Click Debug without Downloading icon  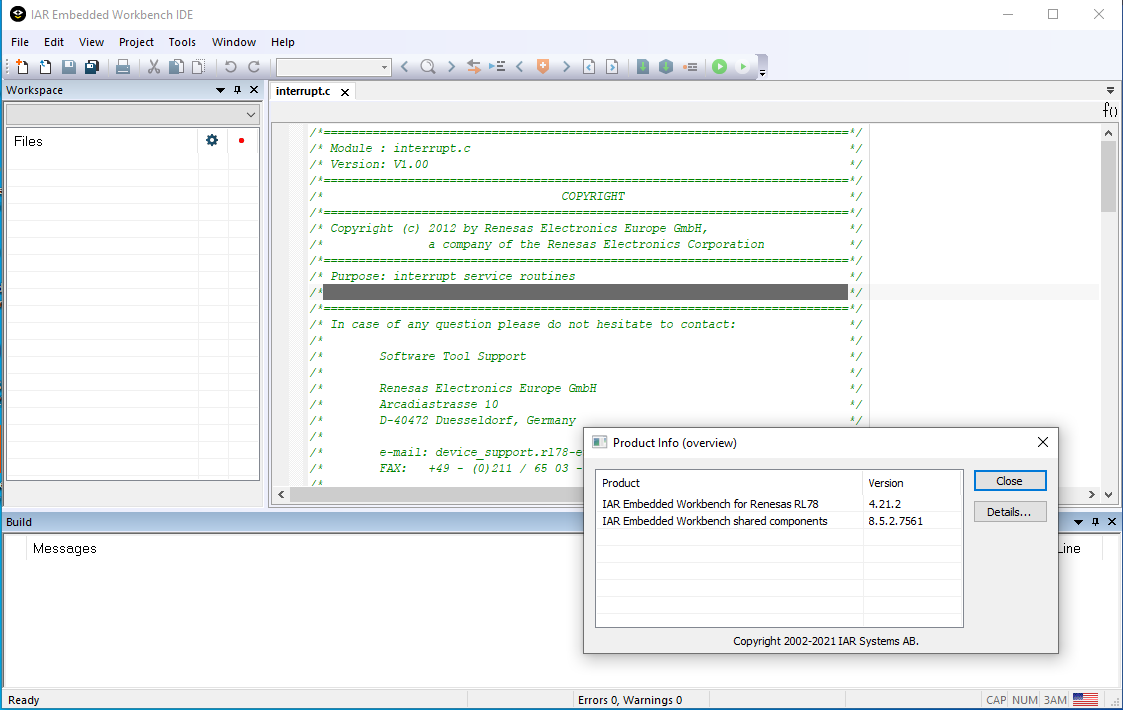tap(743, 67)
